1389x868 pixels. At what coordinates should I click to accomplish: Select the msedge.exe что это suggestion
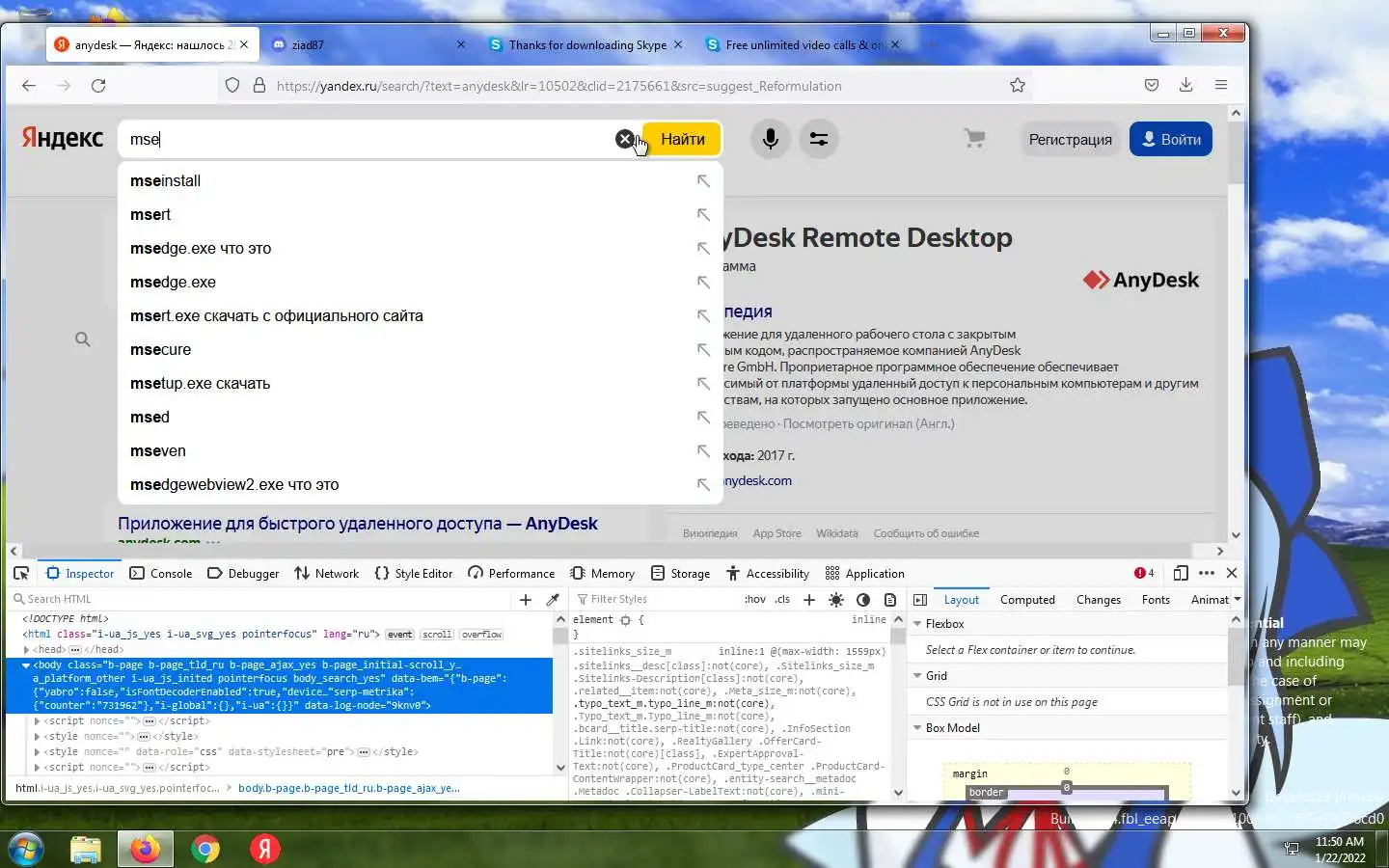pos(421,249)
